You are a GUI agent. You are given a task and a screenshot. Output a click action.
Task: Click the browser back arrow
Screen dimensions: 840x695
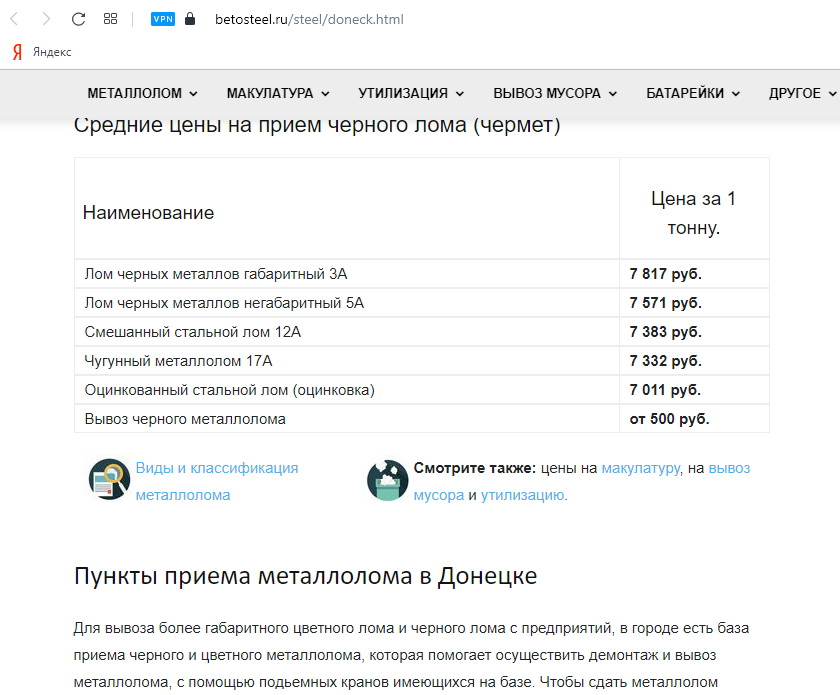pyautogui.click(x=14, y=19)
